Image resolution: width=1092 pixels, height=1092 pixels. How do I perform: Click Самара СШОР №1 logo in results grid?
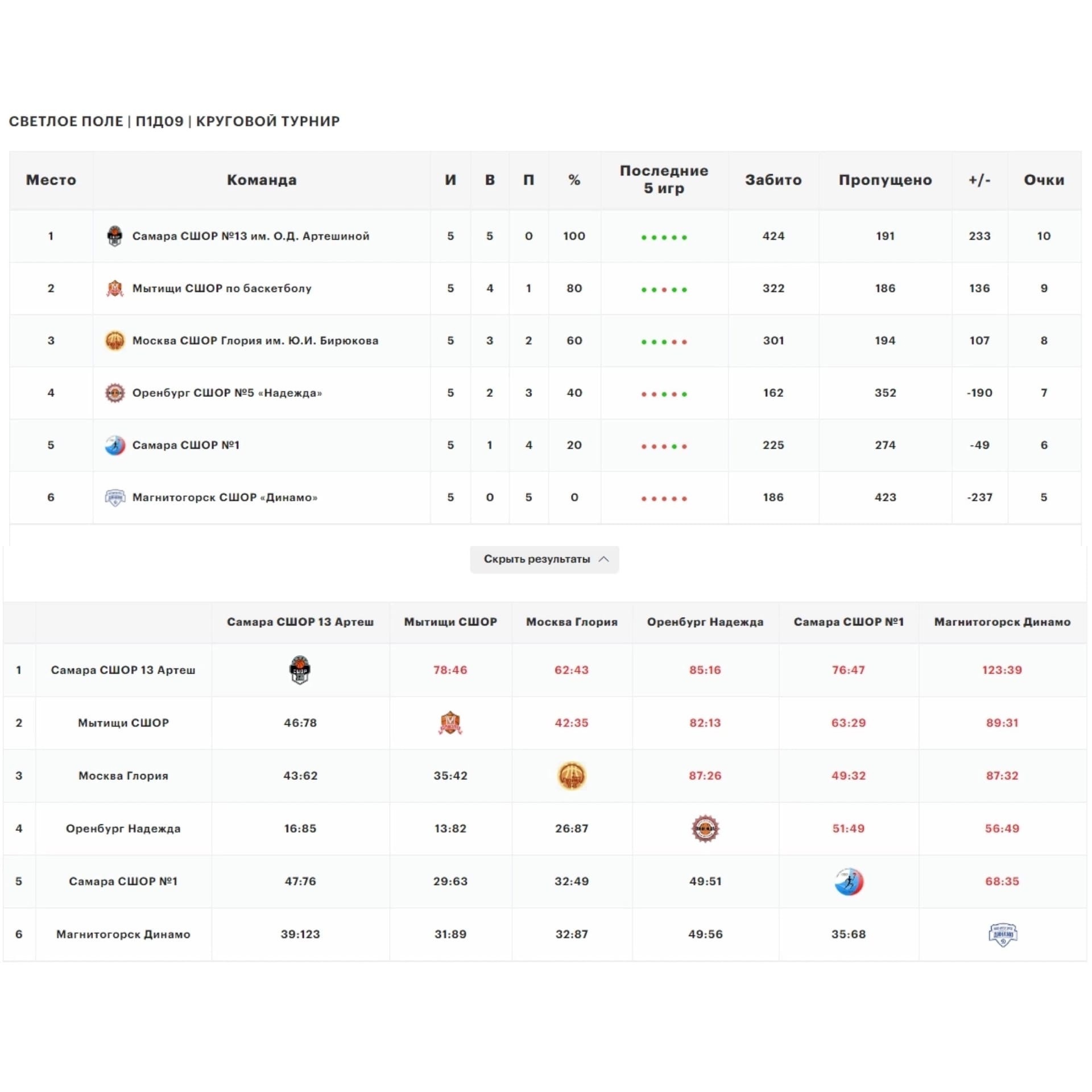(x=849, y=882)
